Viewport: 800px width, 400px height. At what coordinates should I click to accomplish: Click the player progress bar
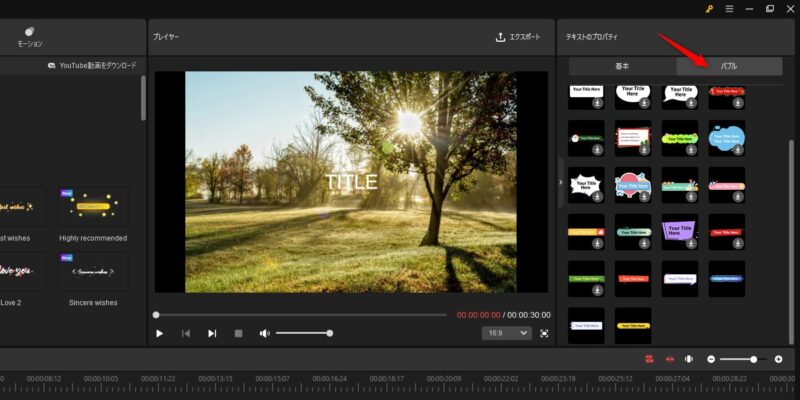click(x=300, y=315)
